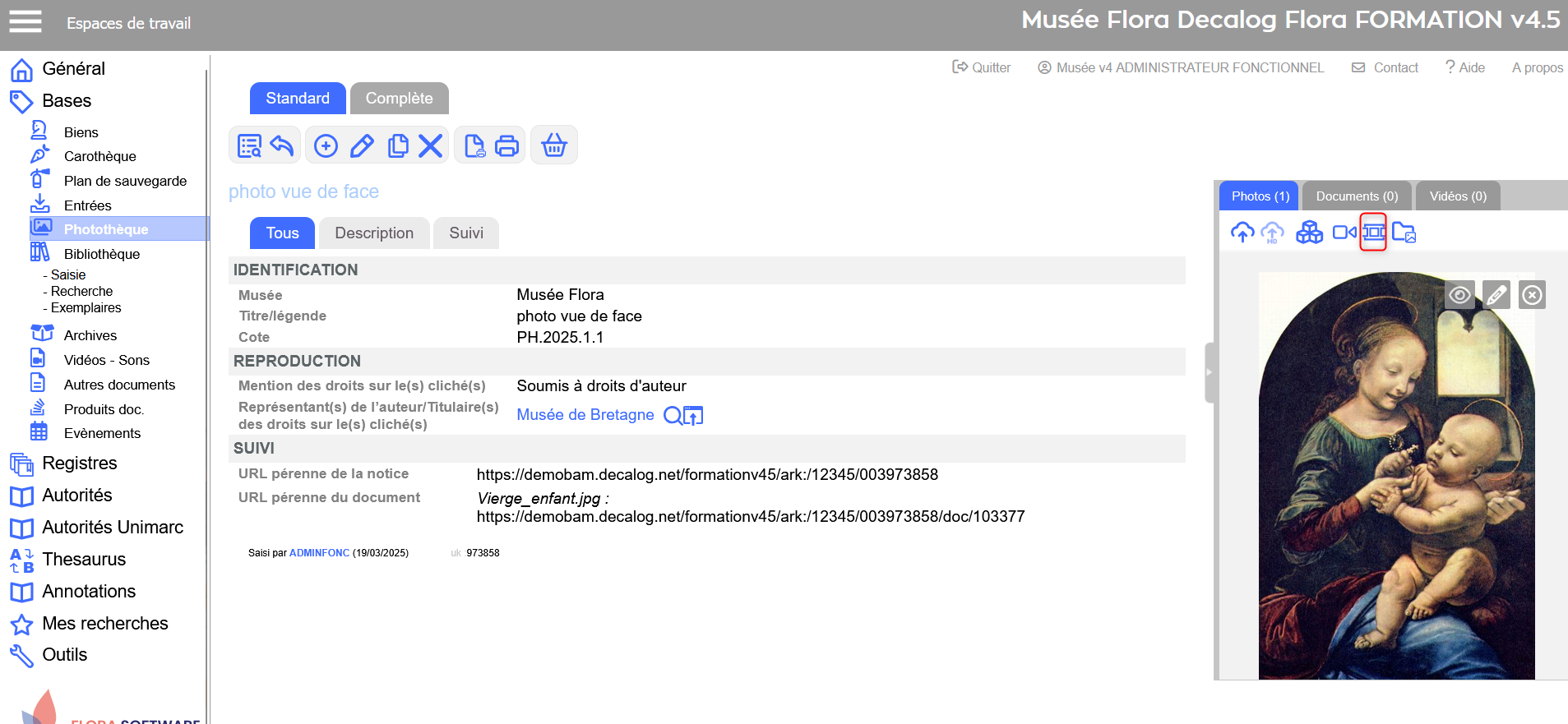The height and width of the screenshot is (724, 1568).
Task: Open Plan de sauvegarde
Action: pyautogui.click(x=125, y=181)
